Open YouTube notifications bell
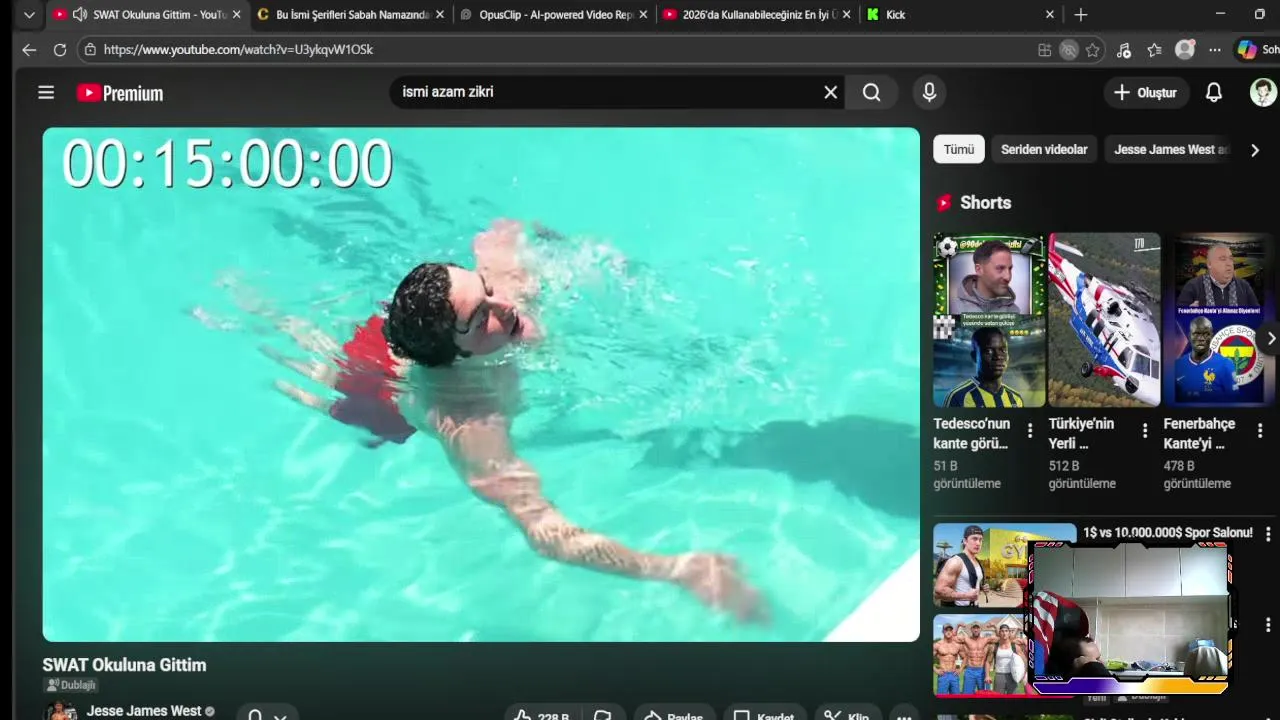This screenshot has width=1280, height=720. point(1214,92)
